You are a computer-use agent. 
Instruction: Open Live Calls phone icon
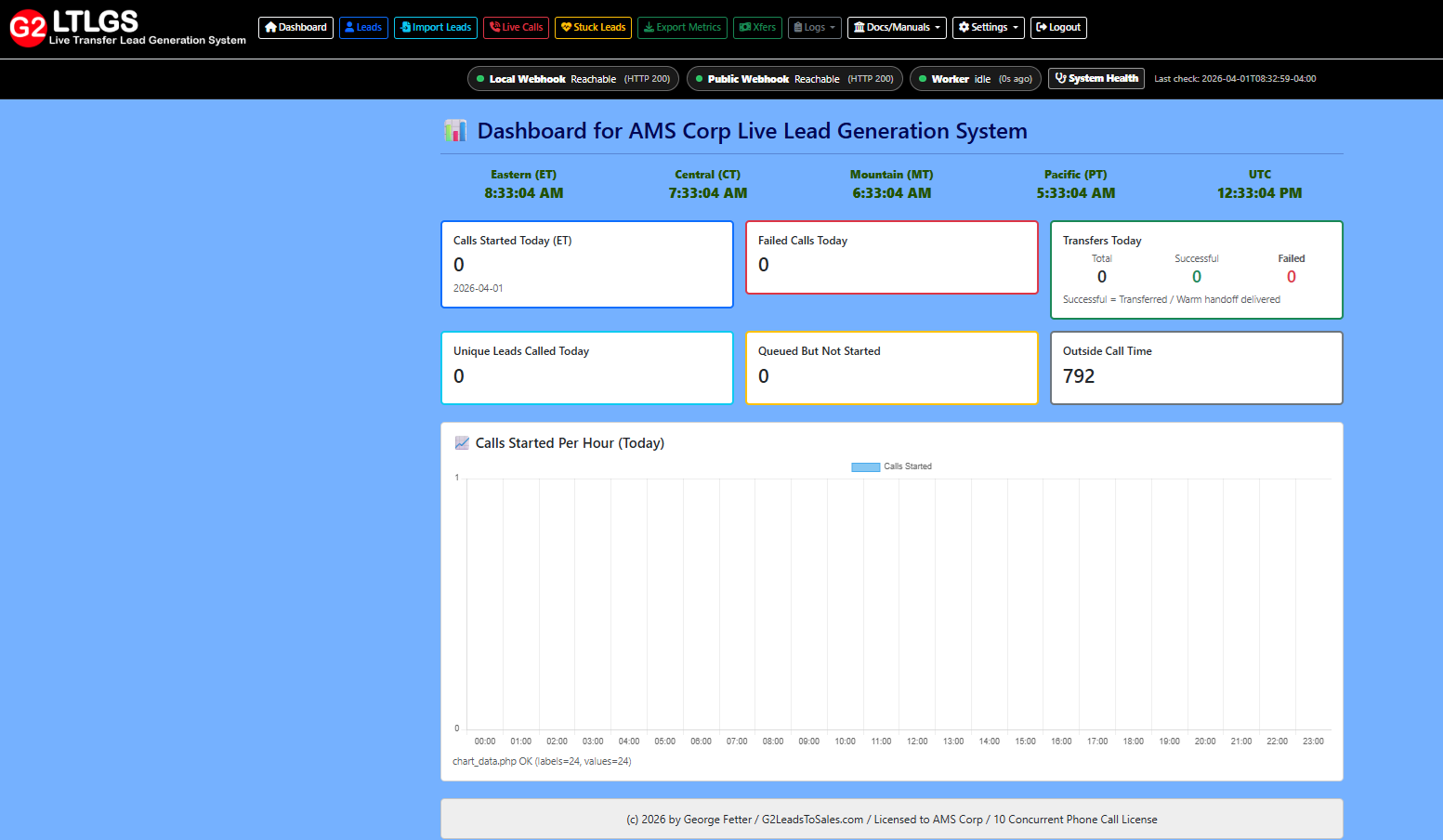click(495, 27)
